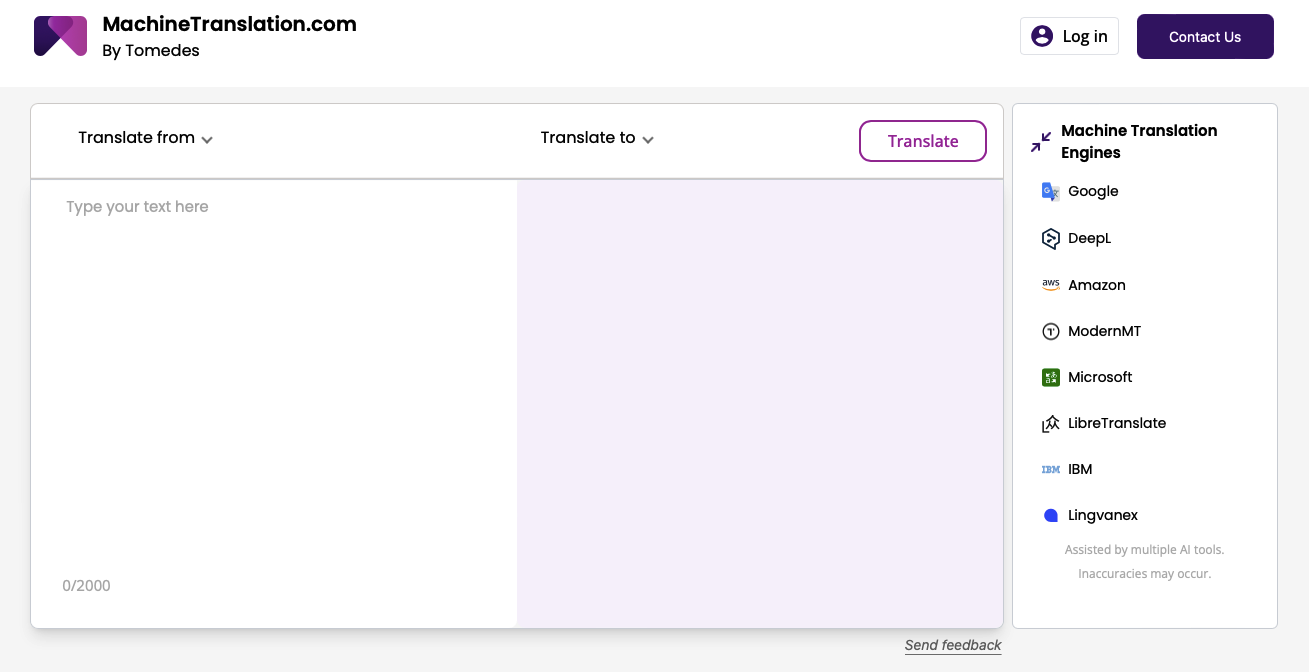The width and height of the screenshot is (1309, 672).
Task: Select the Google translation engine icon
Action: (x=1051, y=191)
